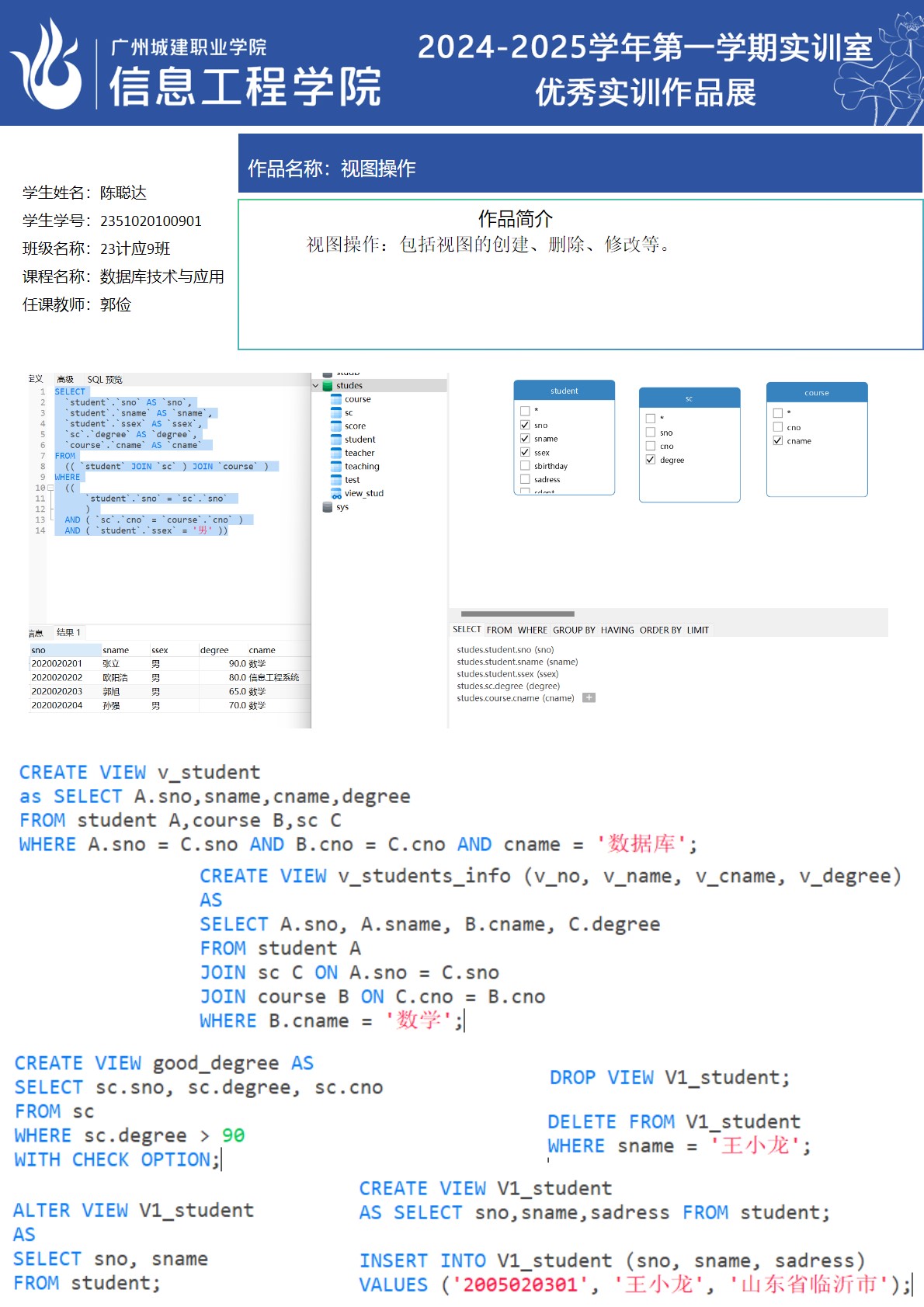Click the score table icon
Image resolution: width=924 pixels, height=1307 pixels.
click(x=336, y=426)
